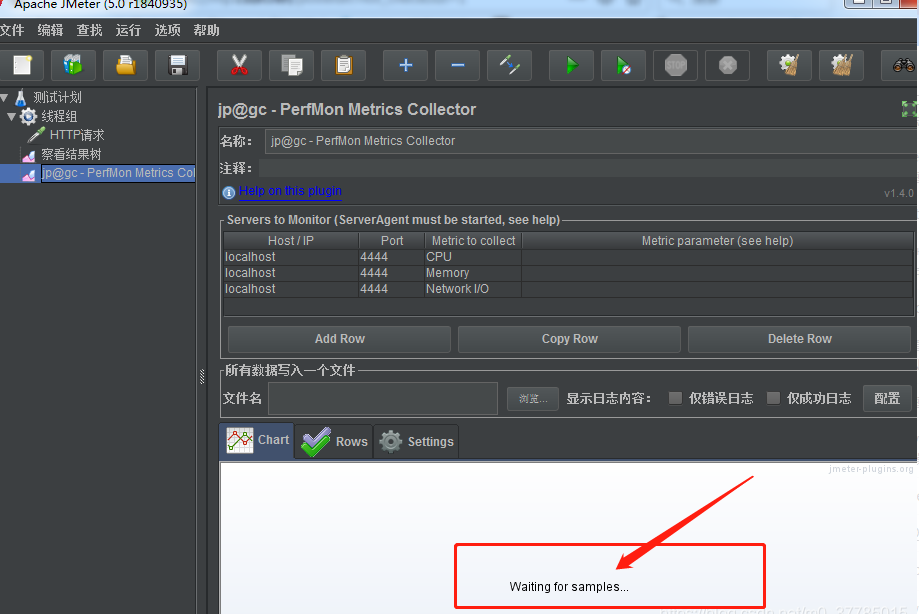
Task: Select 察看结果树 in the tree
Action: (x=71, y=155)
